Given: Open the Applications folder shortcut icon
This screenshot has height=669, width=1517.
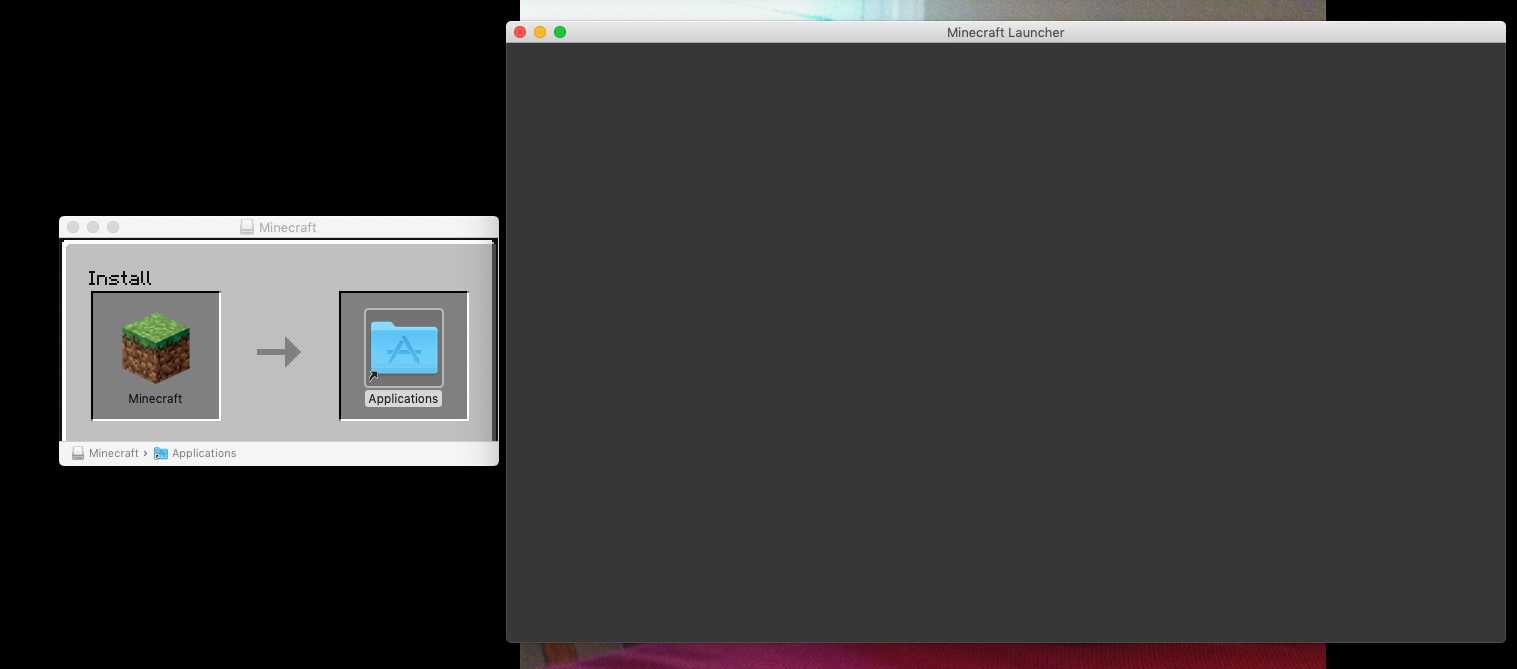Looking at the screenshot, I should (x=404, y=348).
